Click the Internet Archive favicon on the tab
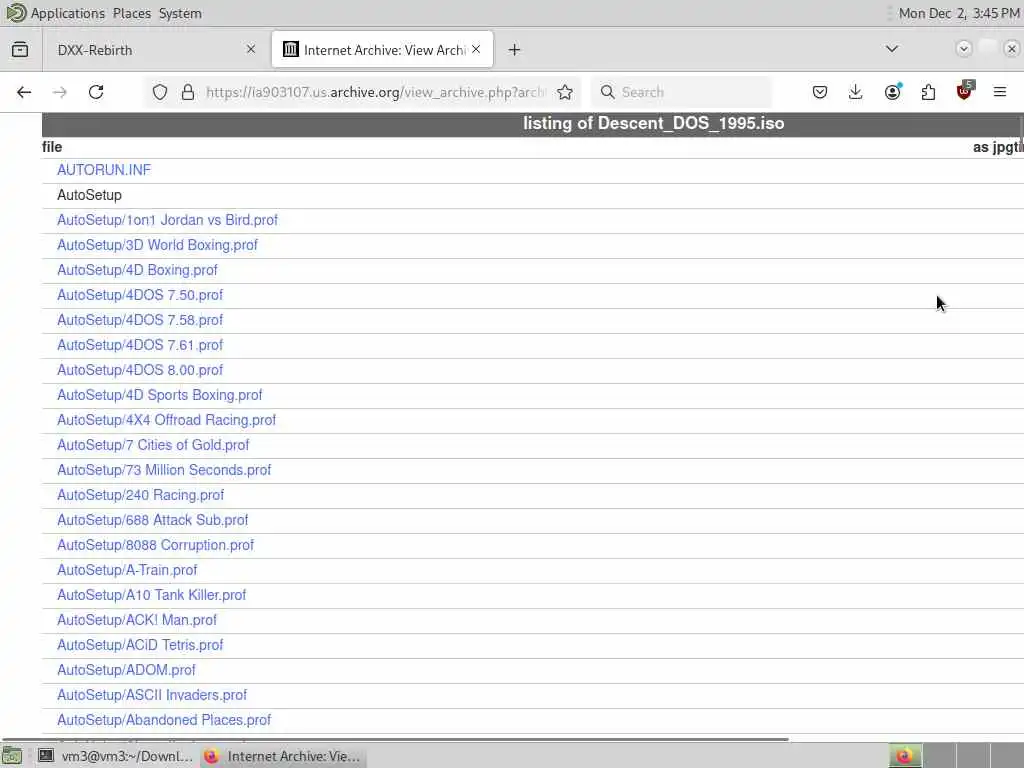 click(x=291, y=50)
